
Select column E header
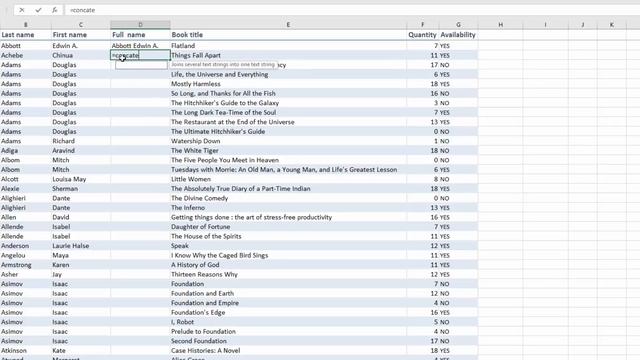pos(288,24)
